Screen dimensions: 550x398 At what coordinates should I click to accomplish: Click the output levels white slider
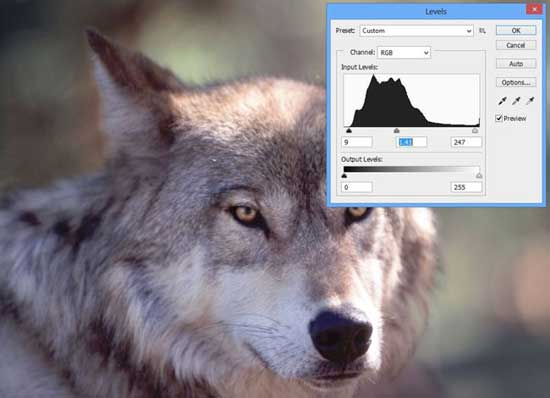click(x=479, y=175)
